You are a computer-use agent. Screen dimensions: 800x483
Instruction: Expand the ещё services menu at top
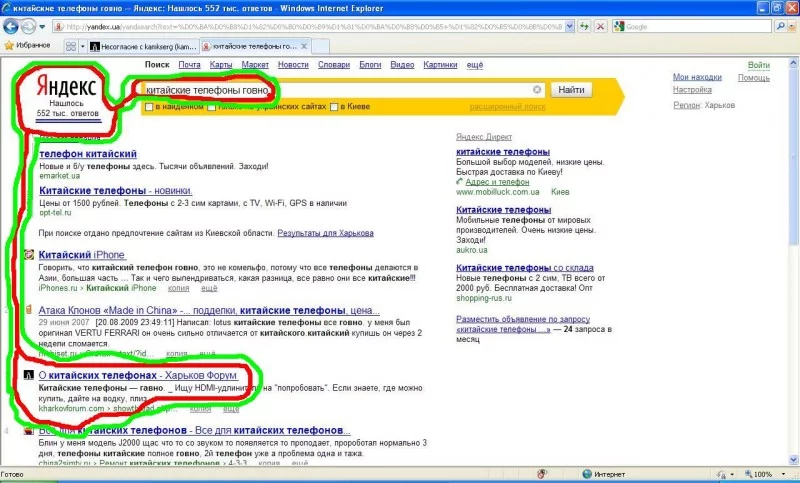tap(474, 65)
